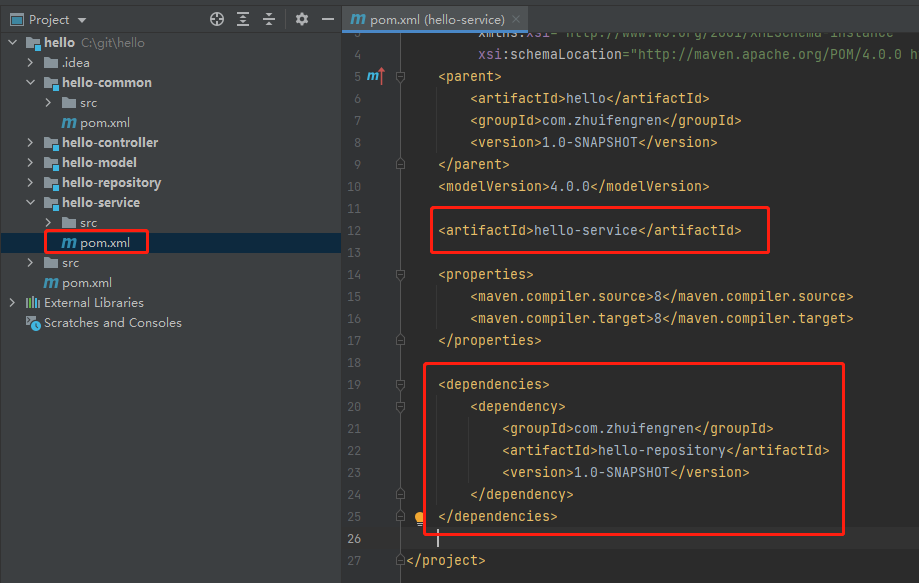Screen dimensions: 919x583
Task: Click the locate/select opened file icon
Action: pyautogui.click(x=217, y=19)
